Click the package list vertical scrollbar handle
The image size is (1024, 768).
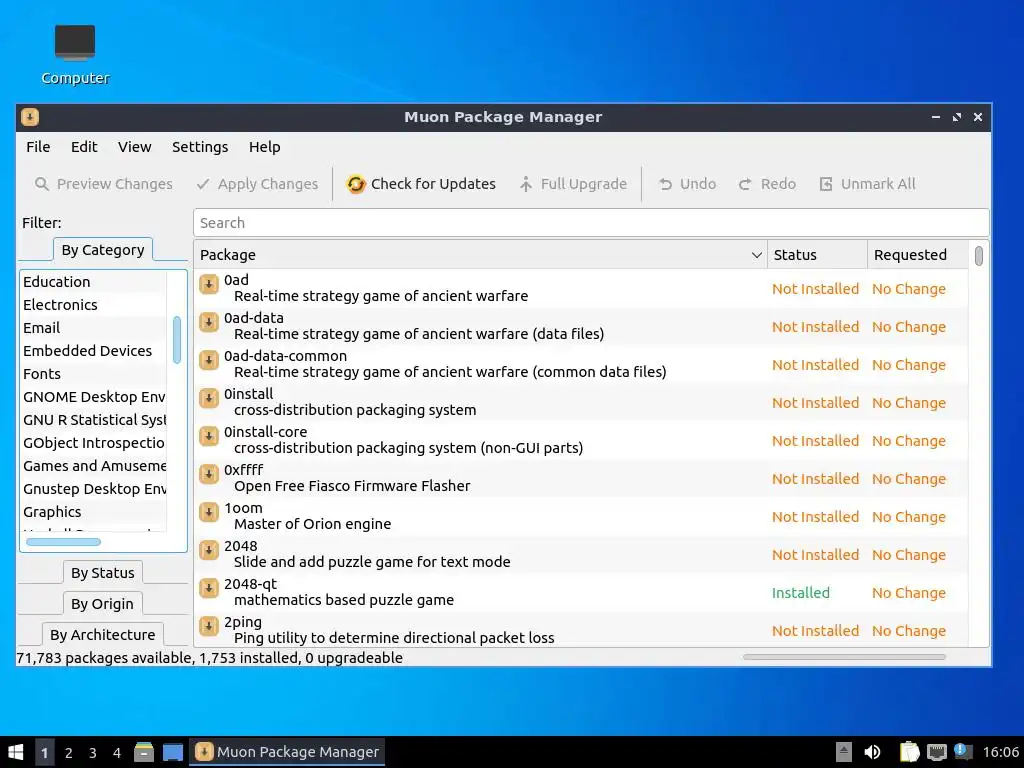(978, 255)
